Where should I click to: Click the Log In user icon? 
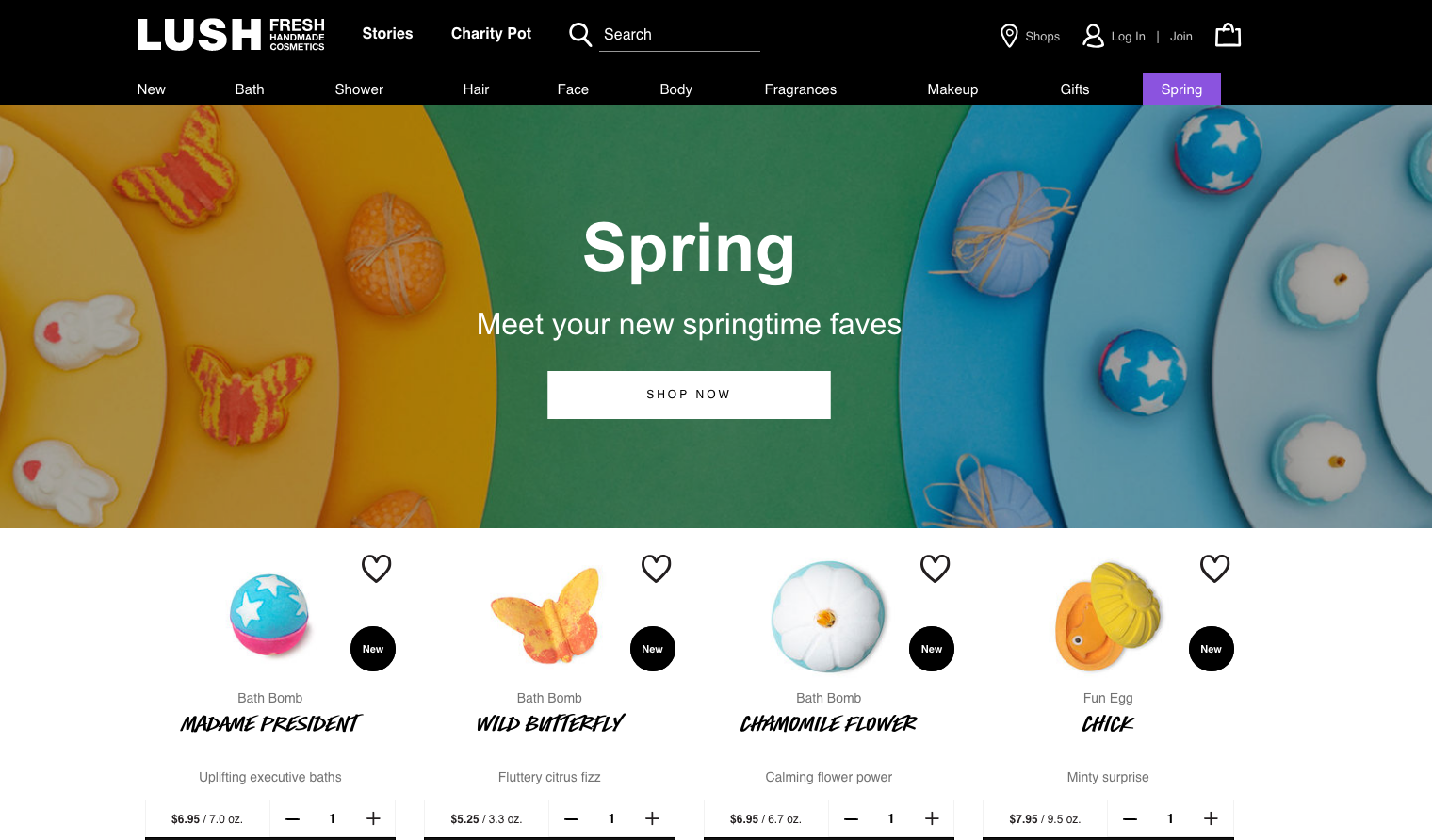pos(1093,36)
